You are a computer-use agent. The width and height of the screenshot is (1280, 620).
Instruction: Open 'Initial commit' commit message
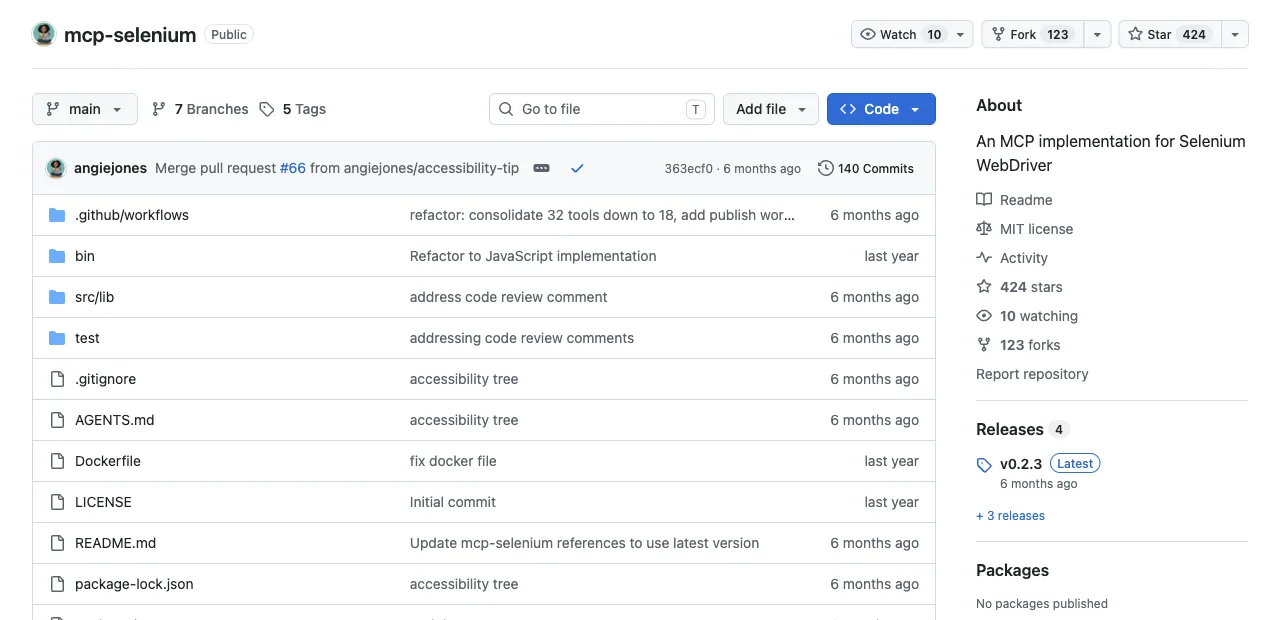click(x=453, y=502)
